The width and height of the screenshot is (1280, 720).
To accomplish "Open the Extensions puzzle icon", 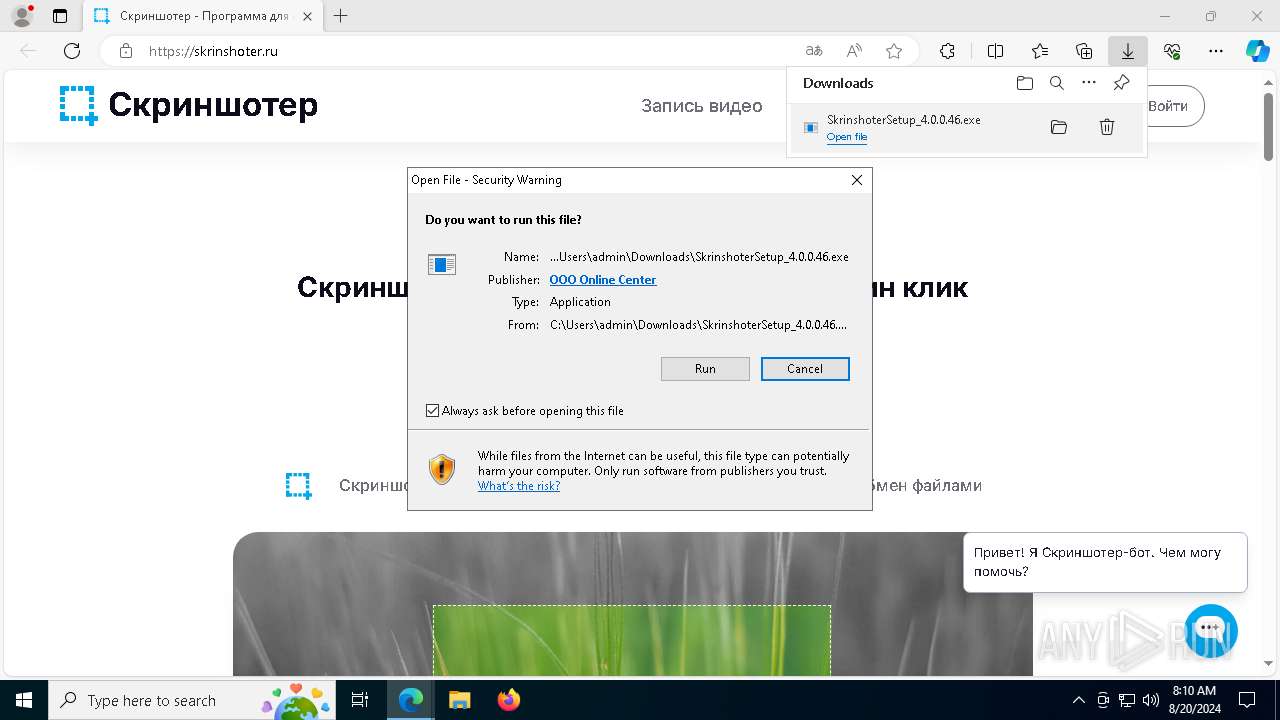I will coord(947,51).
